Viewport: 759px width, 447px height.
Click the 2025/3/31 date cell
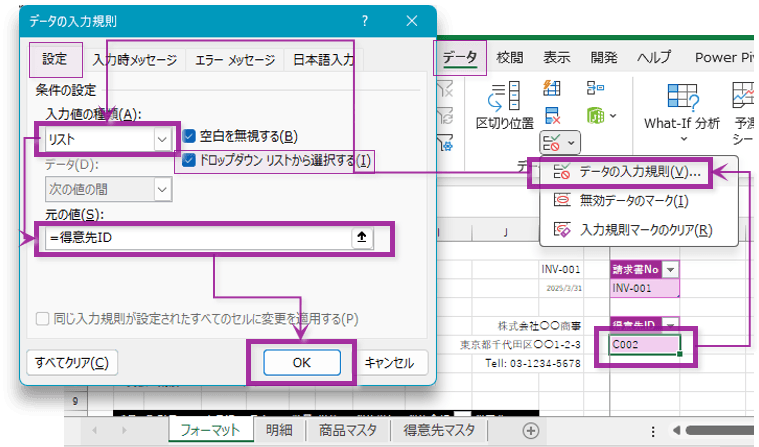(564, 288)
